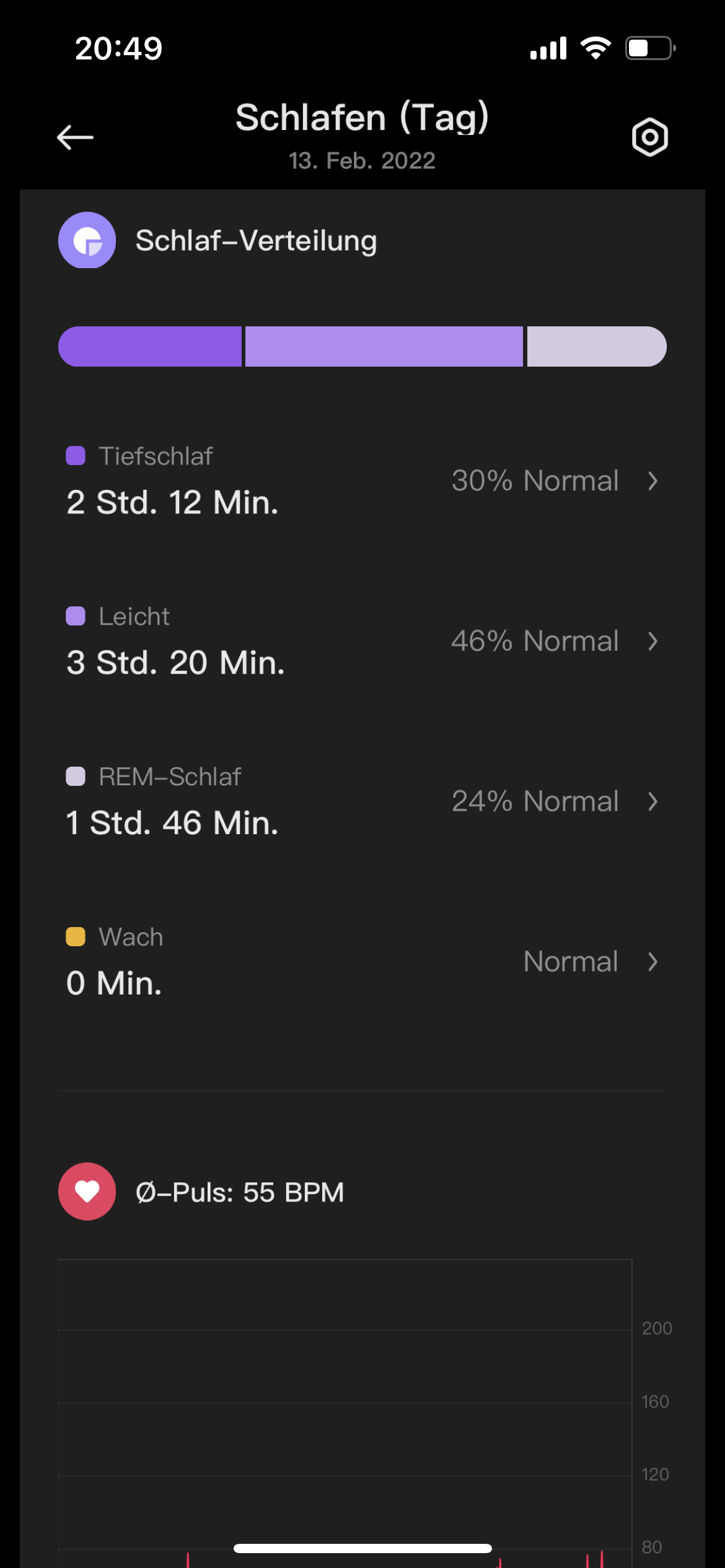Tap the yellow Wach legend square
Image resolution: width=725 pixels, height=1568 pixels.
point(76,936)
